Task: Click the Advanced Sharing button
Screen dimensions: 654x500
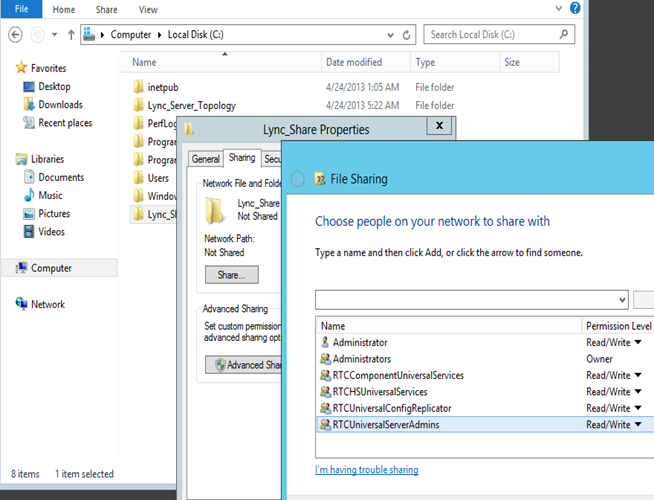Action: (x=244, y=365)
